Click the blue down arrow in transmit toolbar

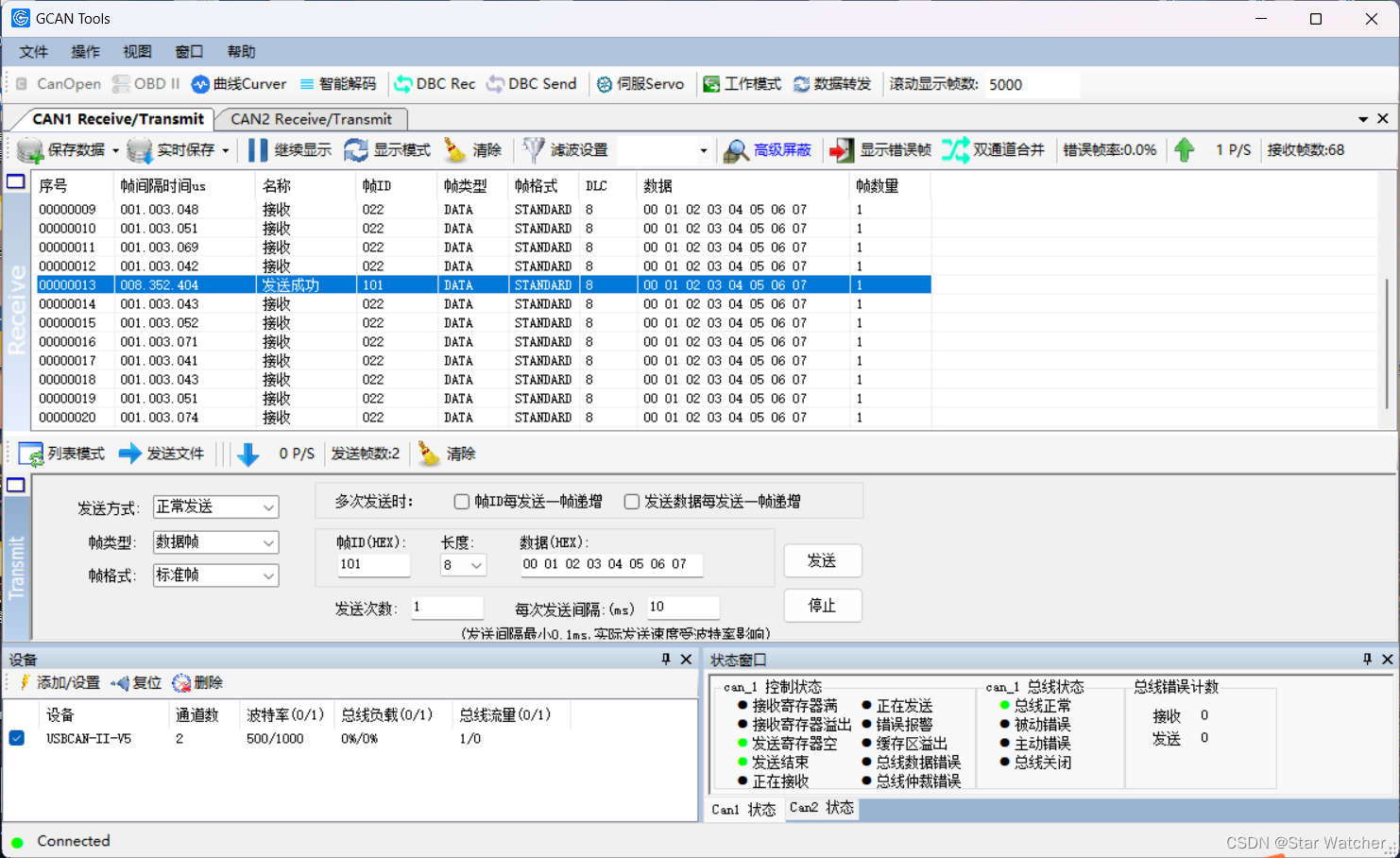click(x=248, y=455)
